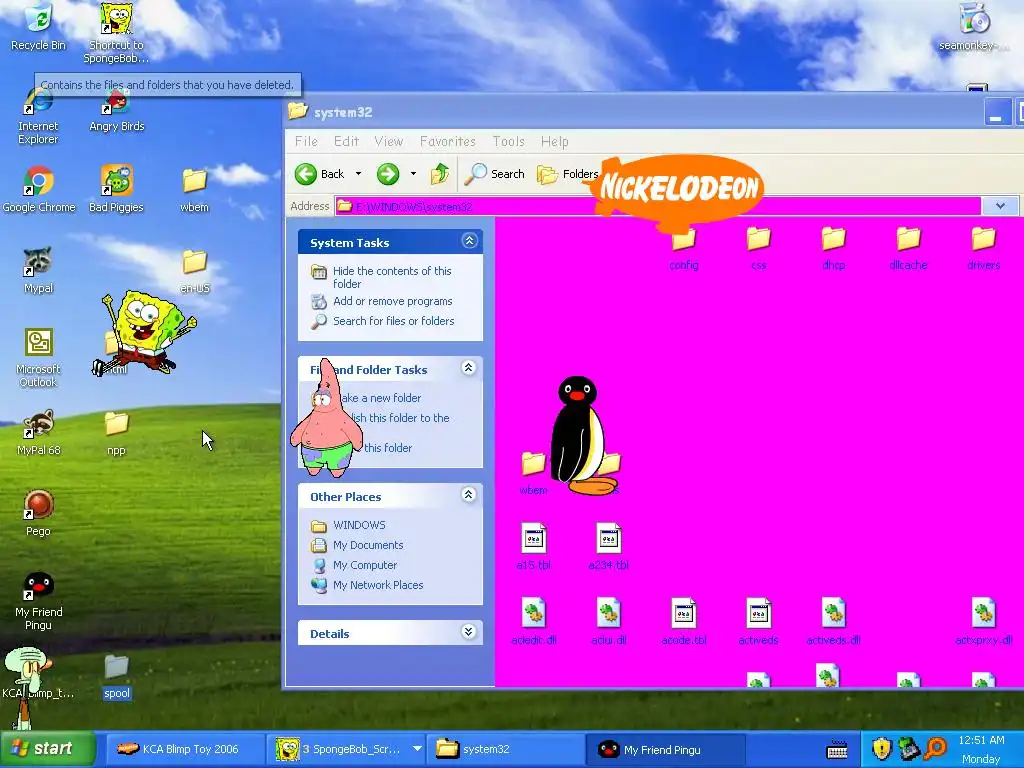The height and width of the screenshot is (768, 1024).
Task: Click the Start button
Action: 48,748
